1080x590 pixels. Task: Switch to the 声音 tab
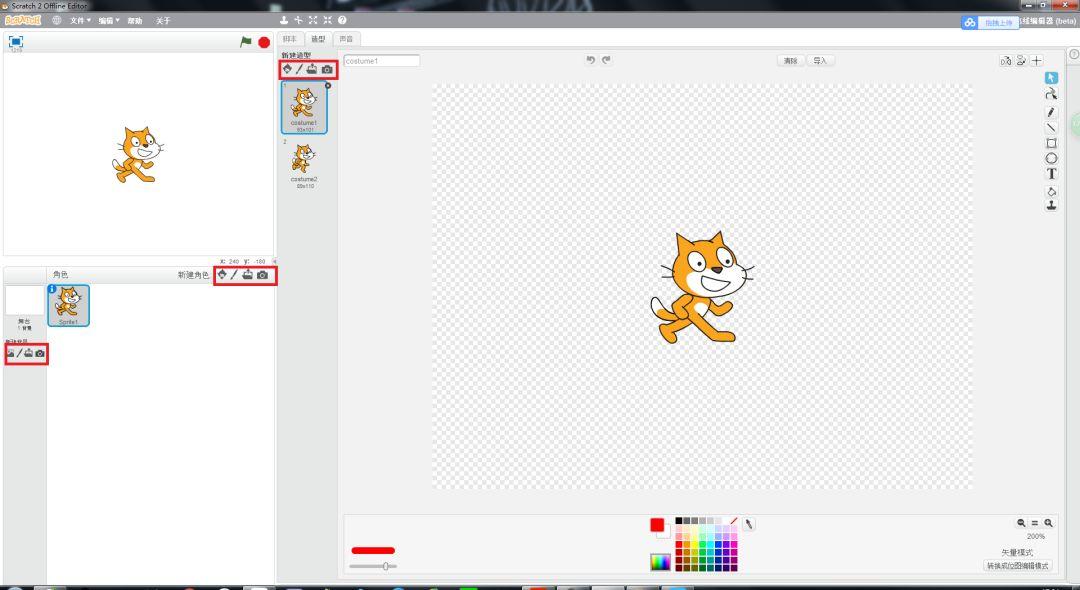coord(346,39)
